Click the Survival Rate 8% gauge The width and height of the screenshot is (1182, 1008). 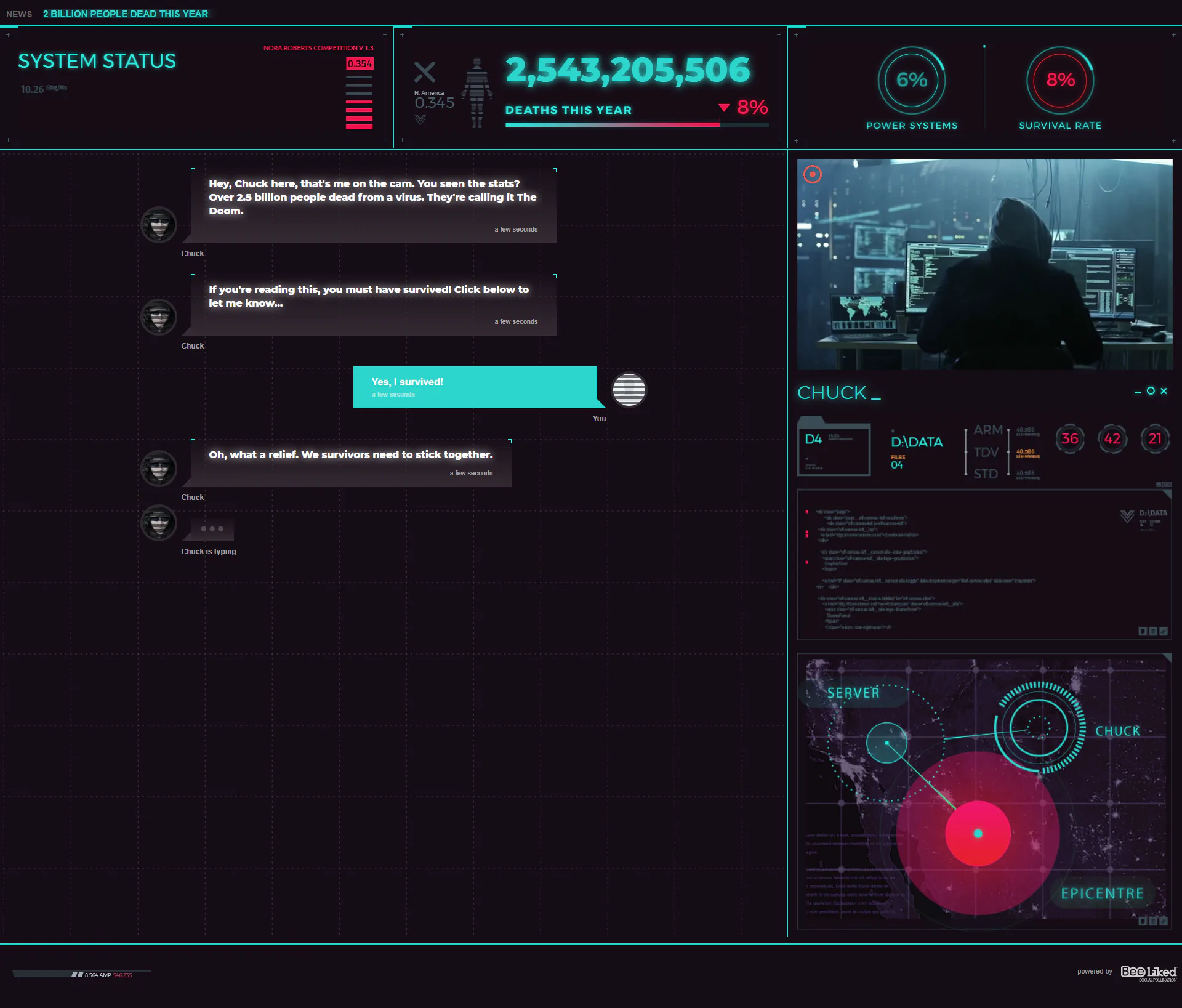(1060, 80)
